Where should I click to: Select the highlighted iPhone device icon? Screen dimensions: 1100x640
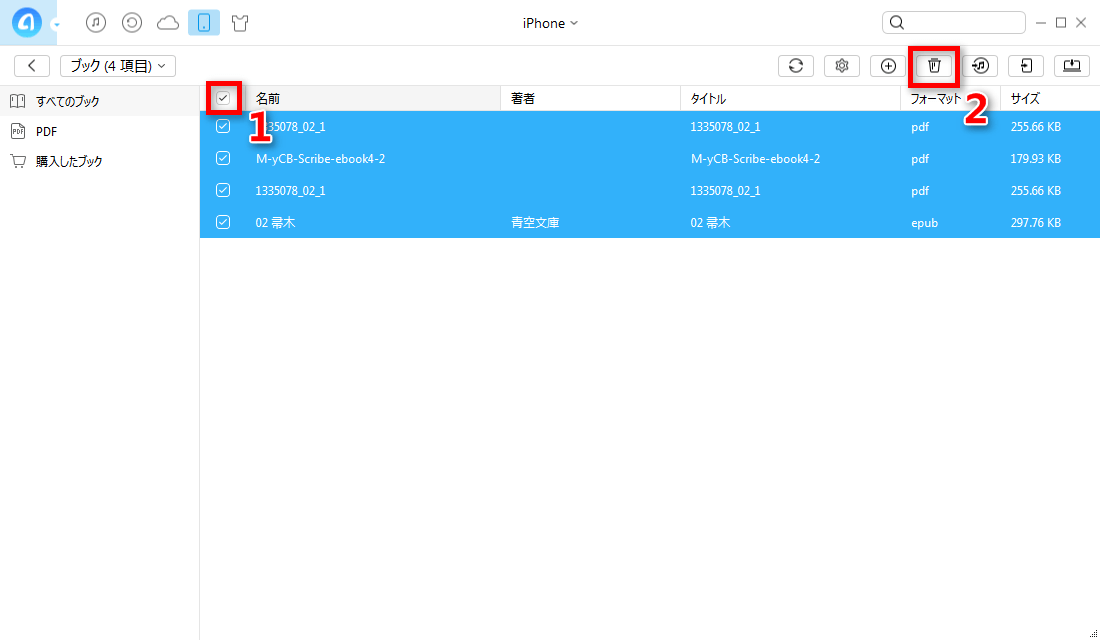point(204,22)
